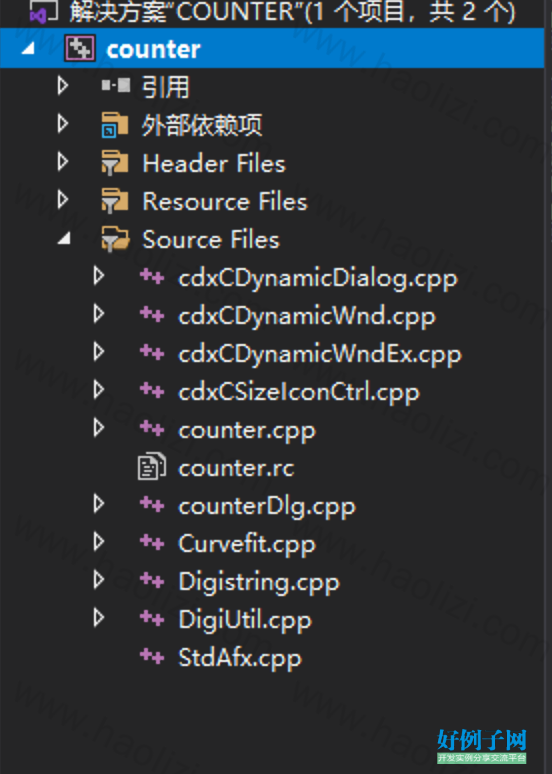Select the file name Digistring.cpp
Screen dimensions: 552x774
pos(259,582)
